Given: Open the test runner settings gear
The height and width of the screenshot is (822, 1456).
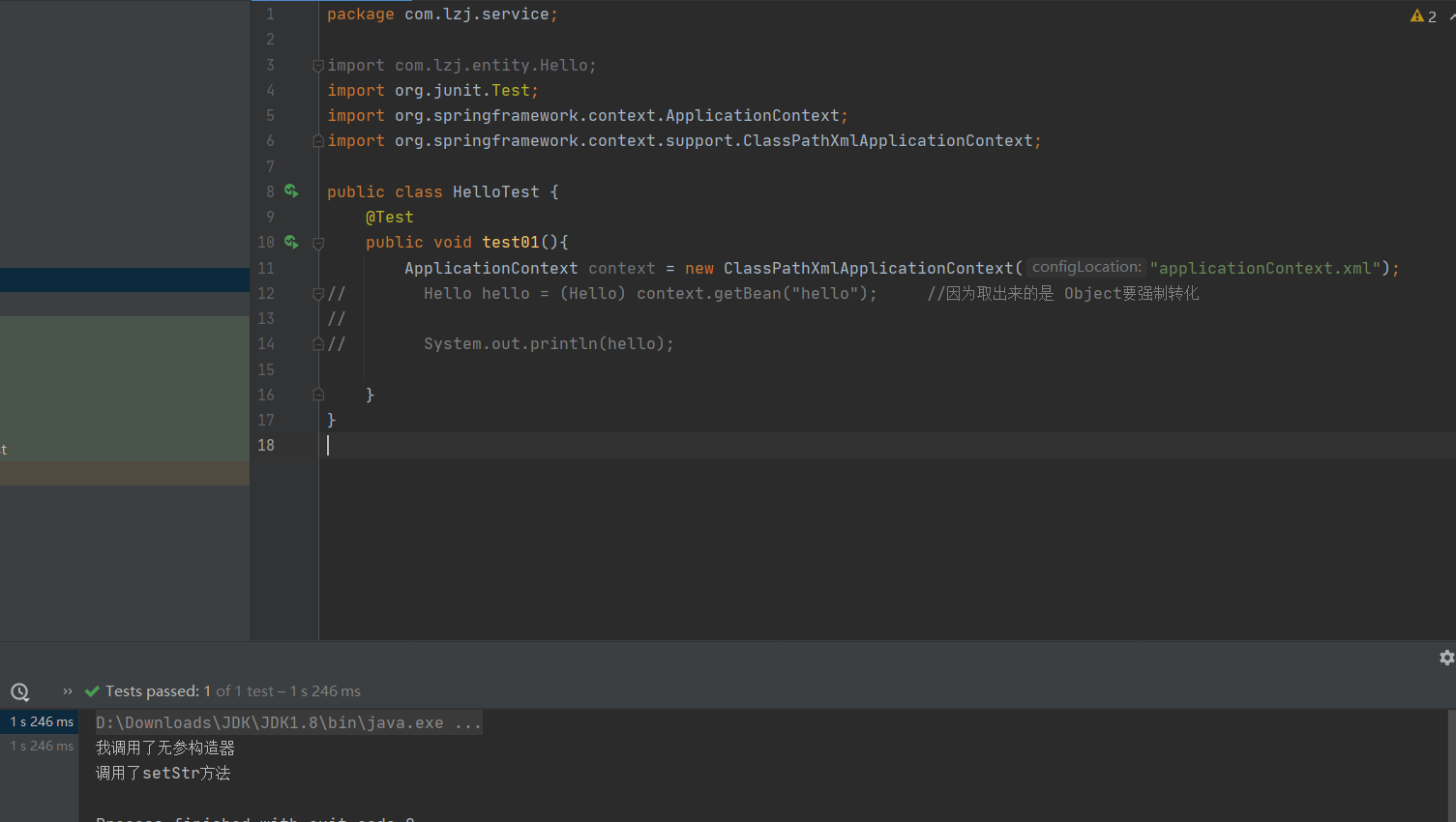Looking at the screenshot, I should pyautogui.click(x=1446, y=658).
